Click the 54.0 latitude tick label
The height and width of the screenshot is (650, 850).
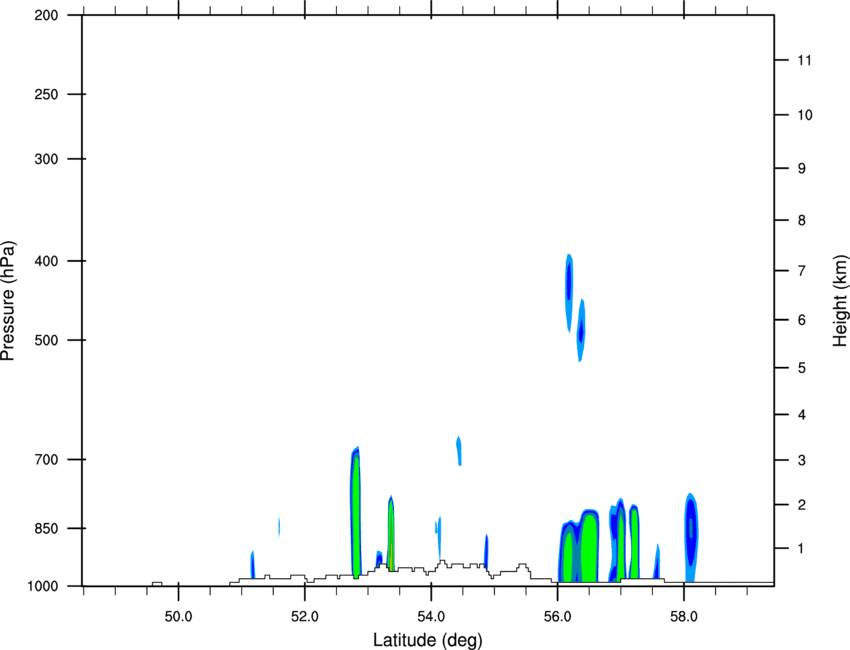[431, 616]
